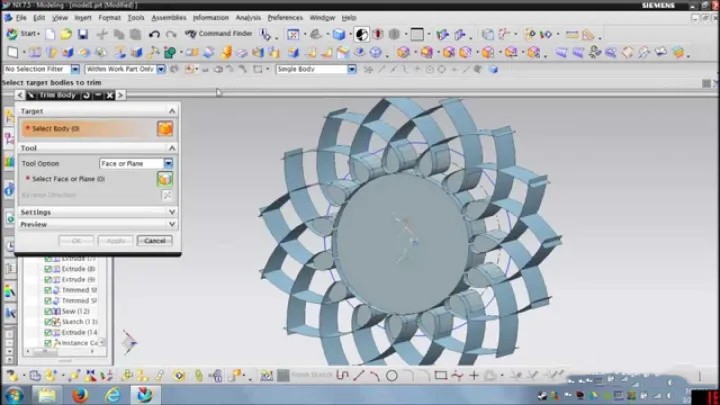Go to next dialog with right arrow
The width and height of the screenshot is (720, 405).
120,95
